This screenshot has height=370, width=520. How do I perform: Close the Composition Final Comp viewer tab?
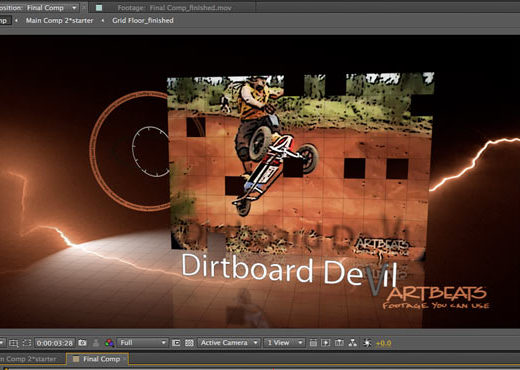pyautogui.click(x=85, y=7)
